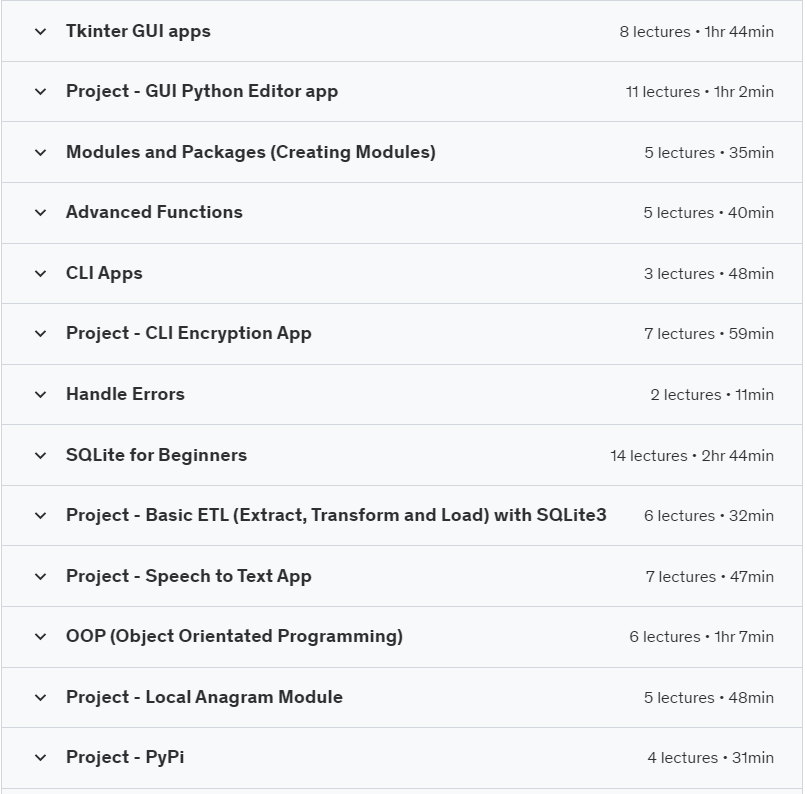Click the '6 lectures • 1hr 7min' text
Screen dimensions: 807x794
tap(701, 637)
